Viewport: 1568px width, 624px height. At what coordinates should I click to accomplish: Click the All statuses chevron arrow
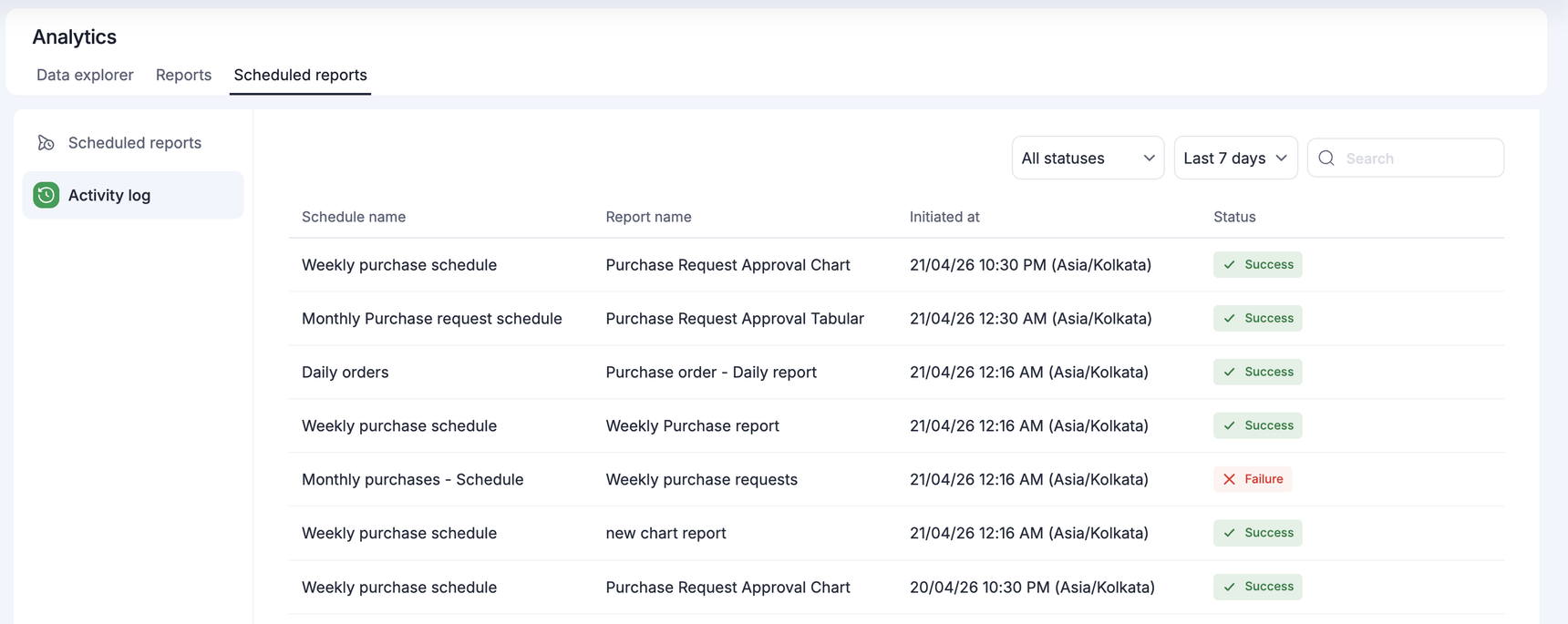(x=1149, y=159)
